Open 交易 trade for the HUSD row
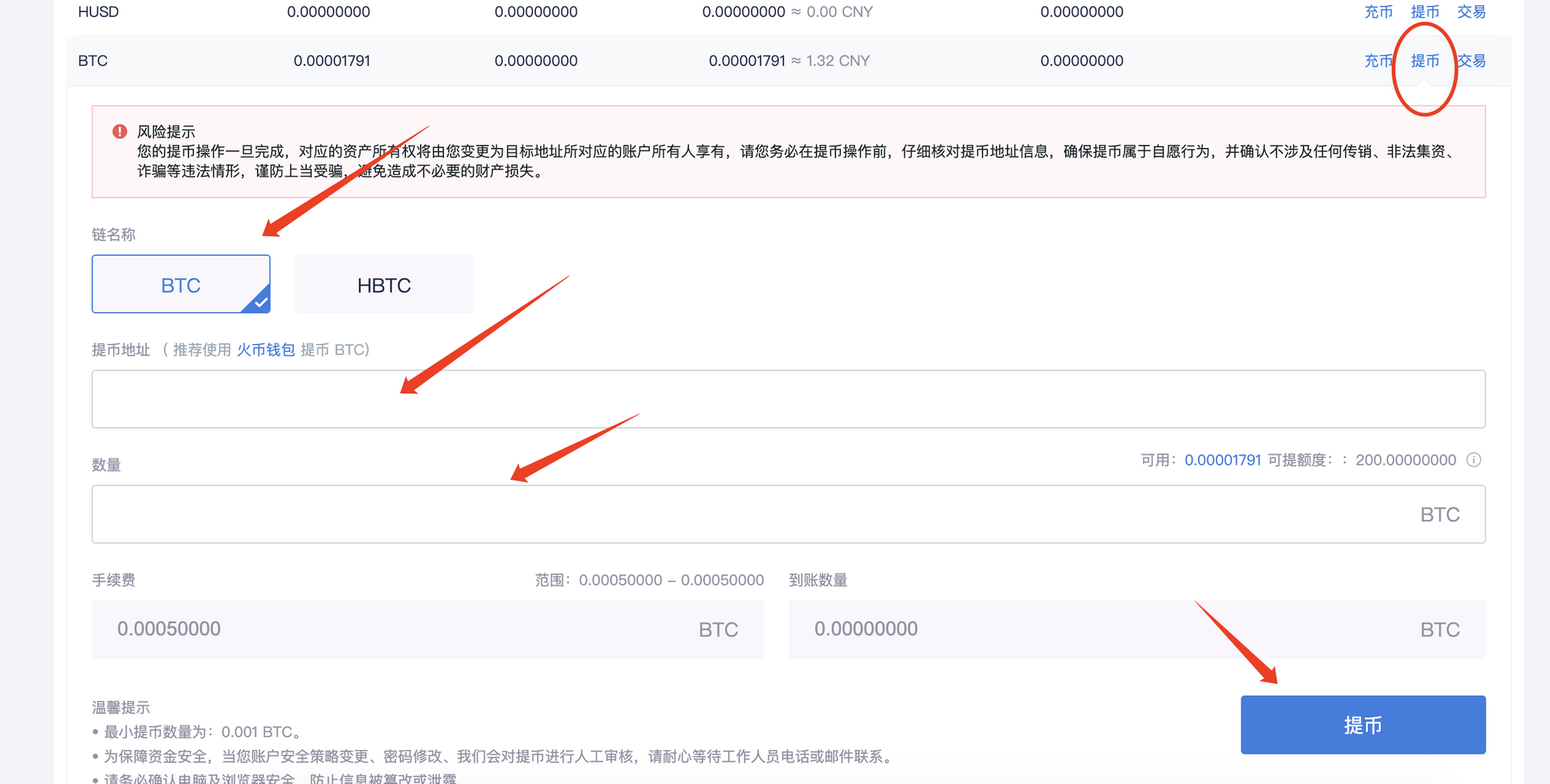Viewport: 1550px width, 784px height. point(1471,12)
